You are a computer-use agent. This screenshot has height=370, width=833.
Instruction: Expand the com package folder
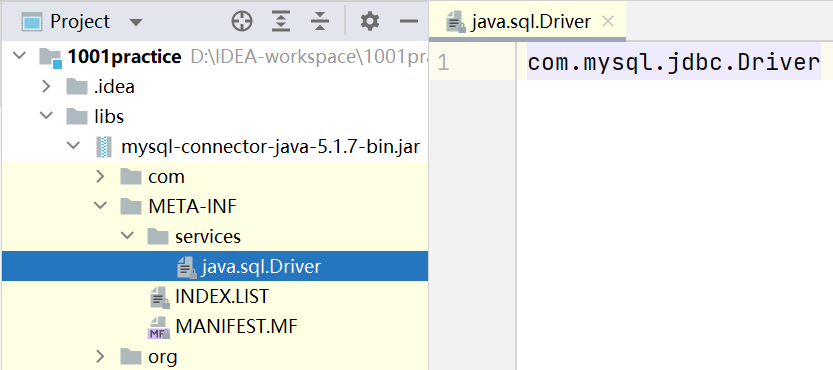pyautogui.click(x=100, y=176)
